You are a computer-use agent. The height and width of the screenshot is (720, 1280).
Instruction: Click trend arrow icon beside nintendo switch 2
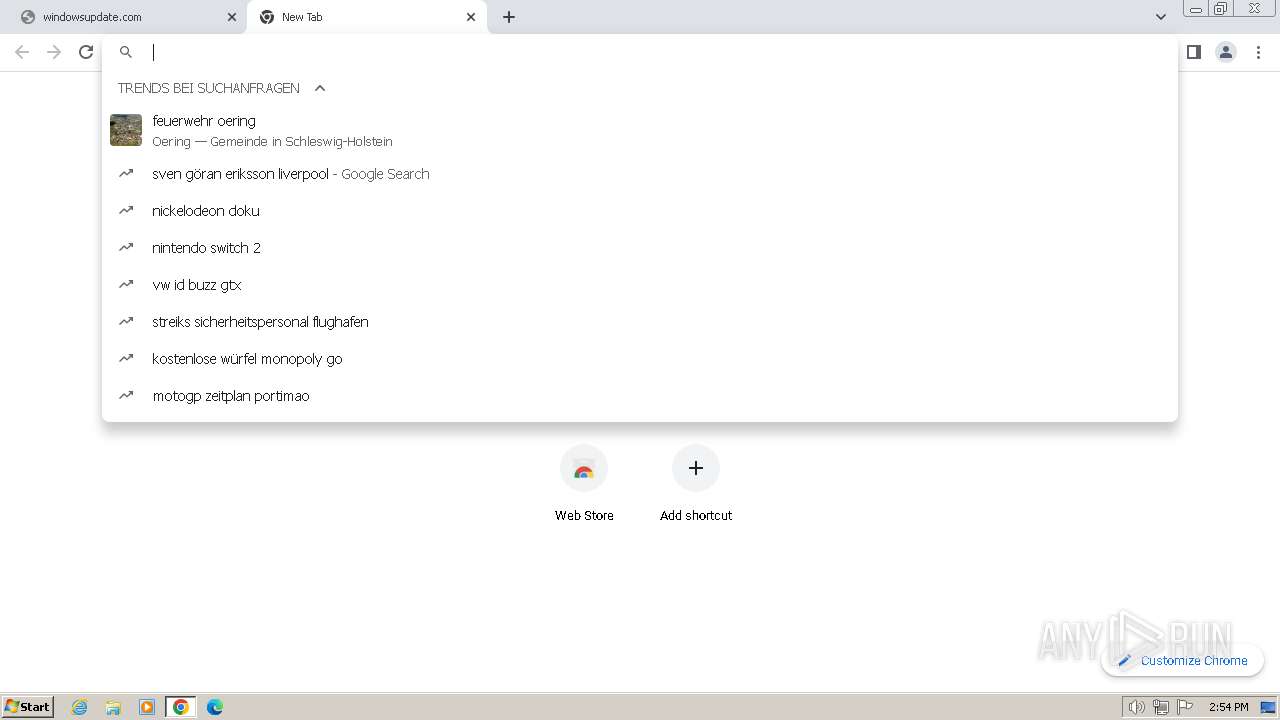click(126, 247)
